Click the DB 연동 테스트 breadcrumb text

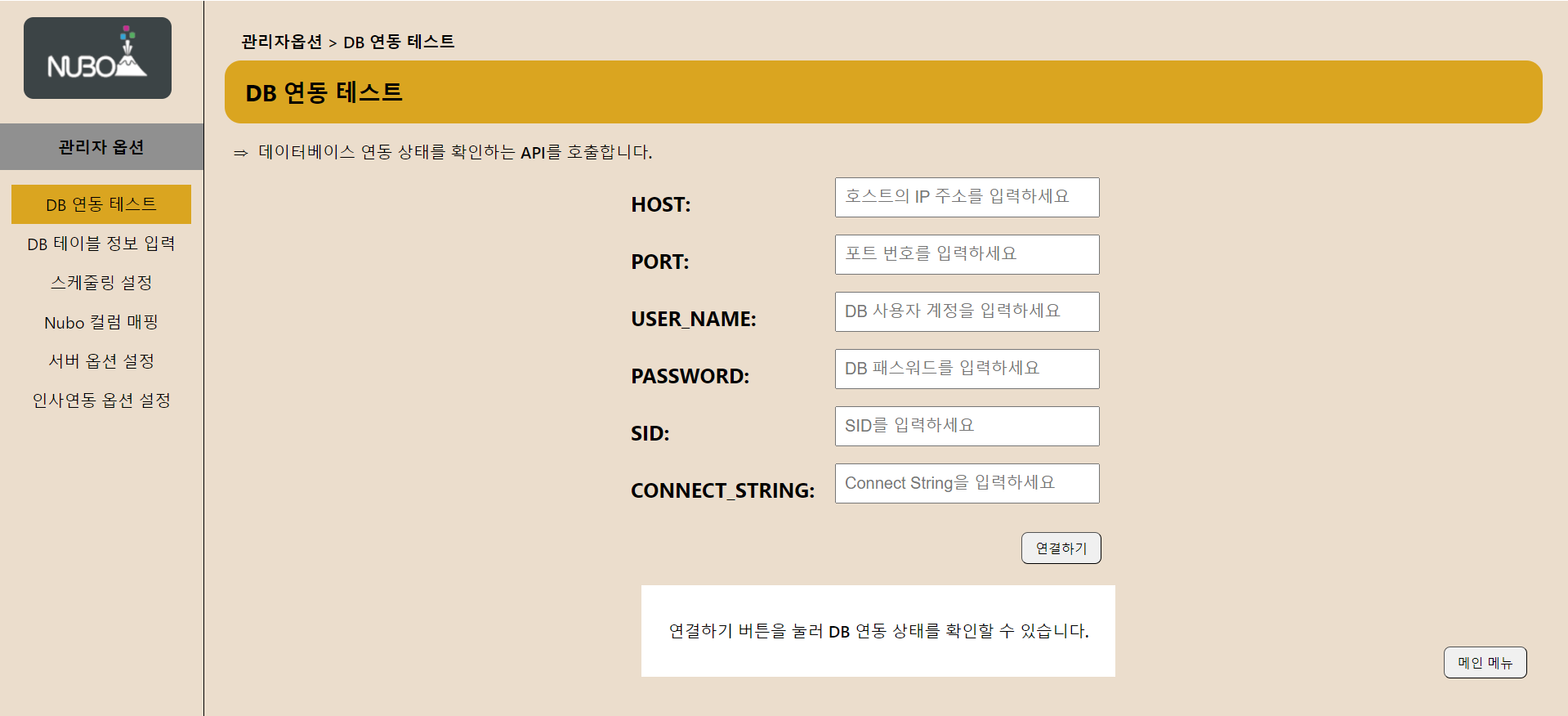pyautogui.click(x=399, y=42)
